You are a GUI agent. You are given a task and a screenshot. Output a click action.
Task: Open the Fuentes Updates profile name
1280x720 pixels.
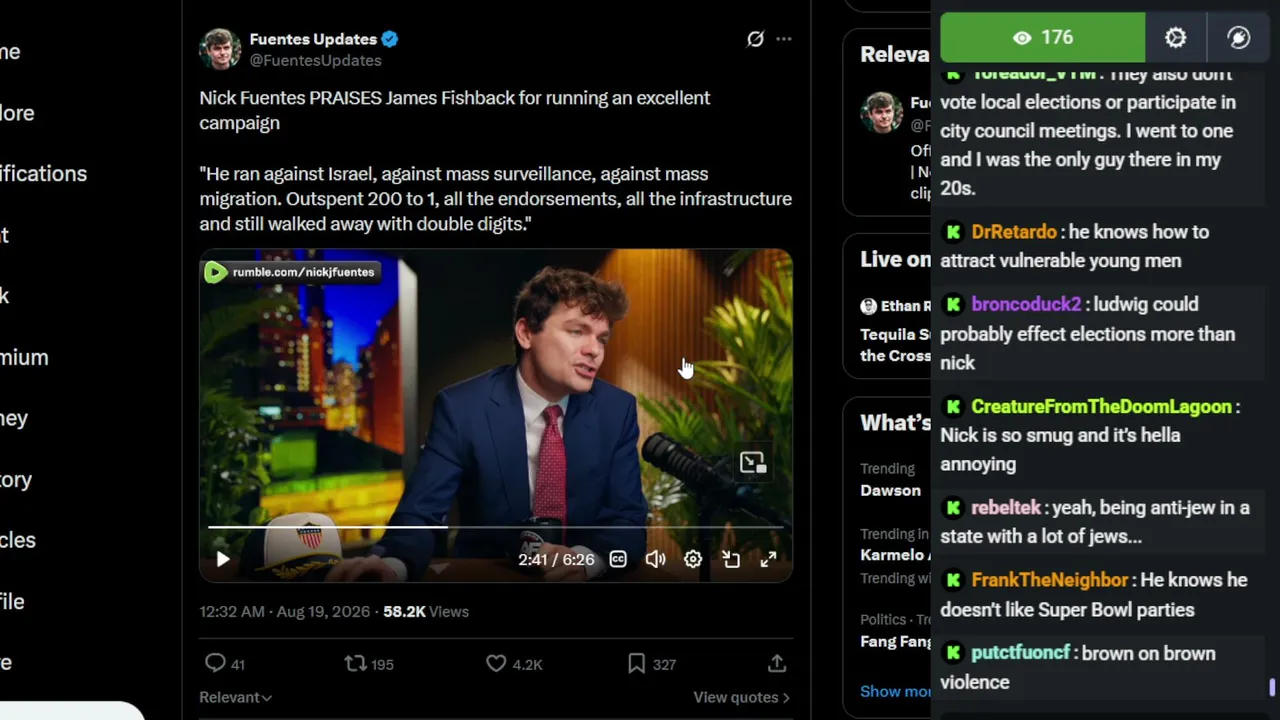tap(313, 39)
